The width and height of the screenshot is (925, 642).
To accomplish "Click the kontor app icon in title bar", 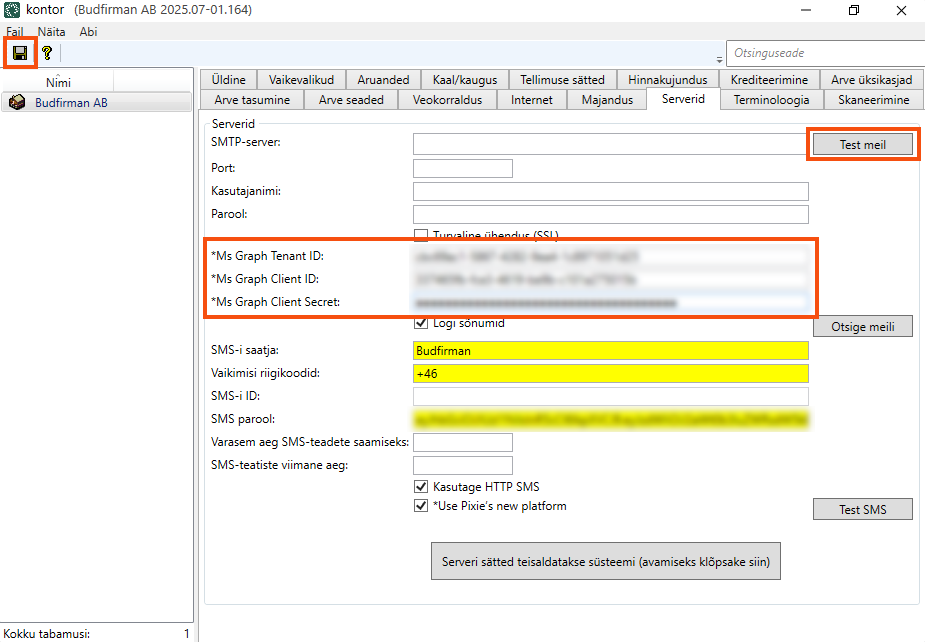I will click(x=12, y=10).
